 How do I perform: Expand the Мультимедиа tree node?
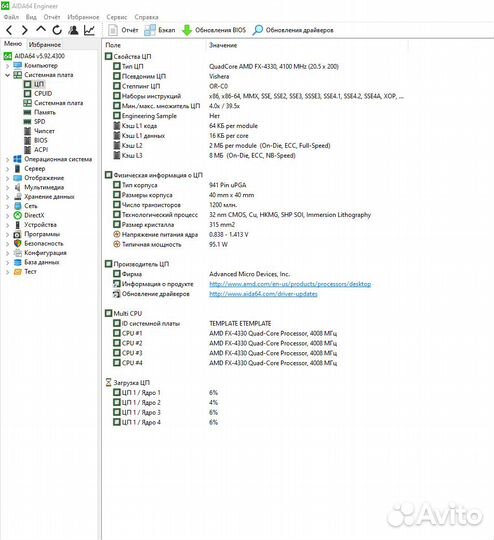tap(8, 187)
